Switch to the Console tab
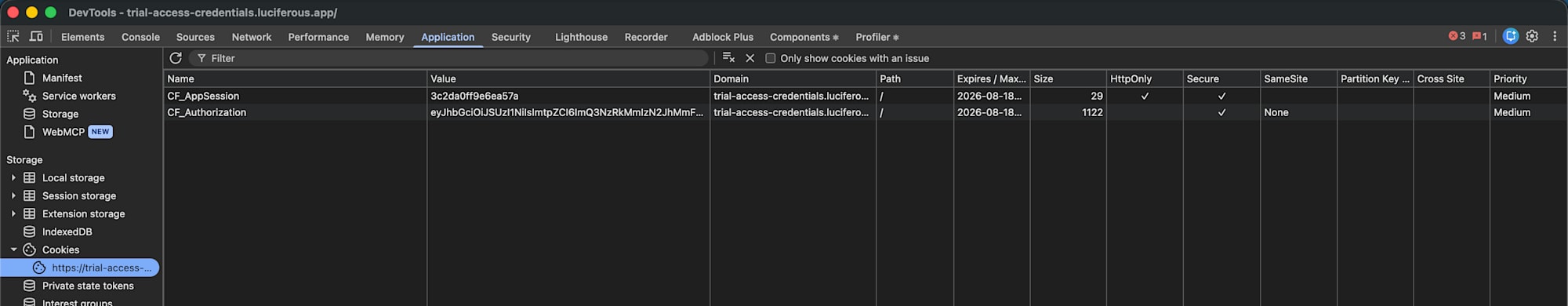The width and height of the screenshot is (1568, 306). click(140, 37)
